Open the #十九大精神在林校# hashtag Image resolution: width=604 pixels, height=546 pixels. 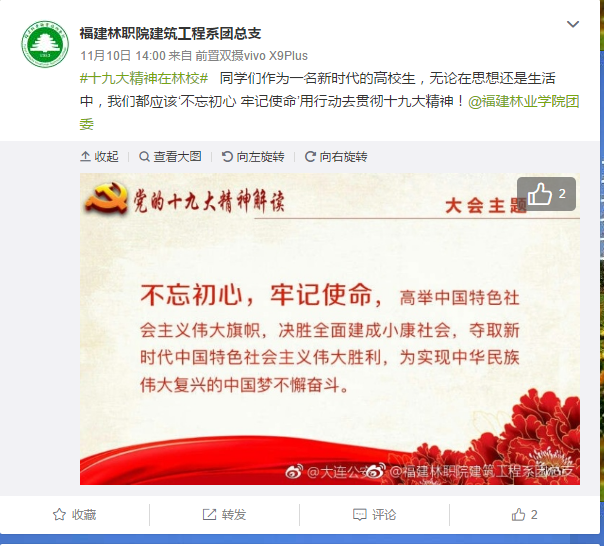144,79
